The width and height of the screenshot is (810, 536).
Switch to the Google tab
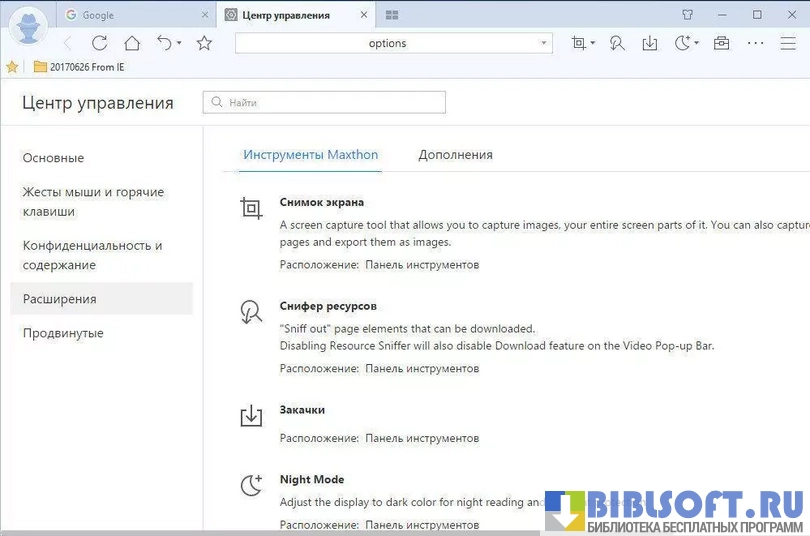(x=135, y=15)
